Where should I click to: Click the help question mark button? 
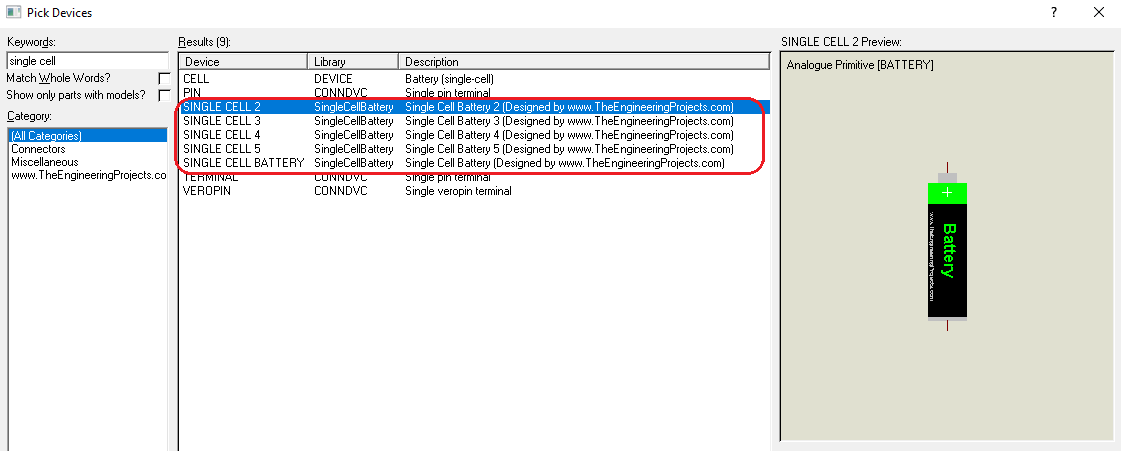(1053, 12)
